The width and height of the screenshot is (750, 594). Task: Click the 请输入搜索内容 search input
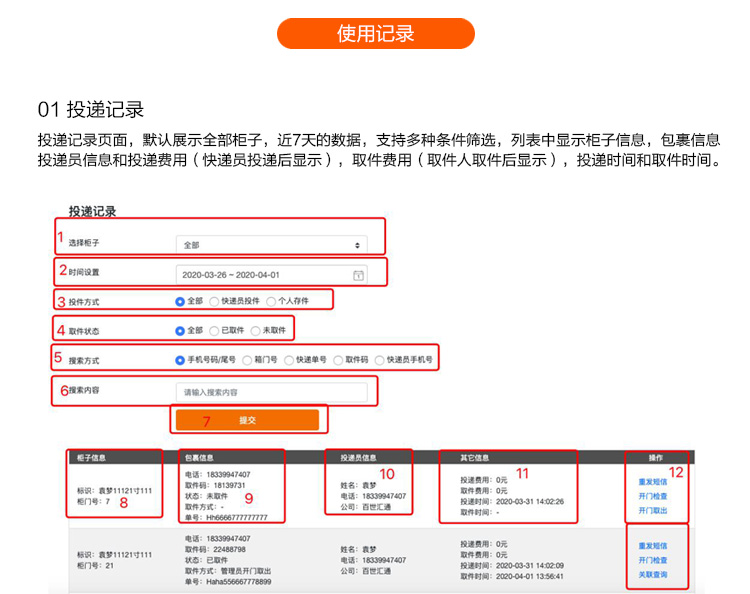click(272, 392)
